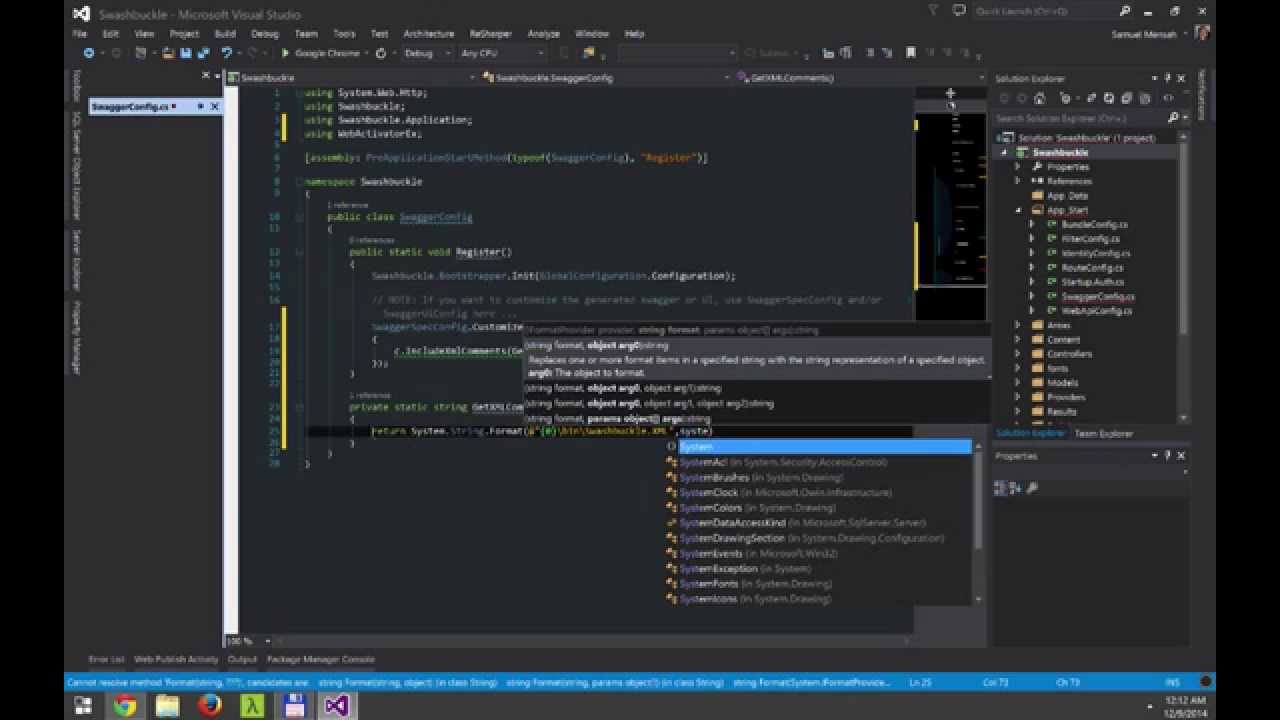This screenshot has height=720, width=1280.
Task: Open the Architecture menu
Action: click(428, 34)
